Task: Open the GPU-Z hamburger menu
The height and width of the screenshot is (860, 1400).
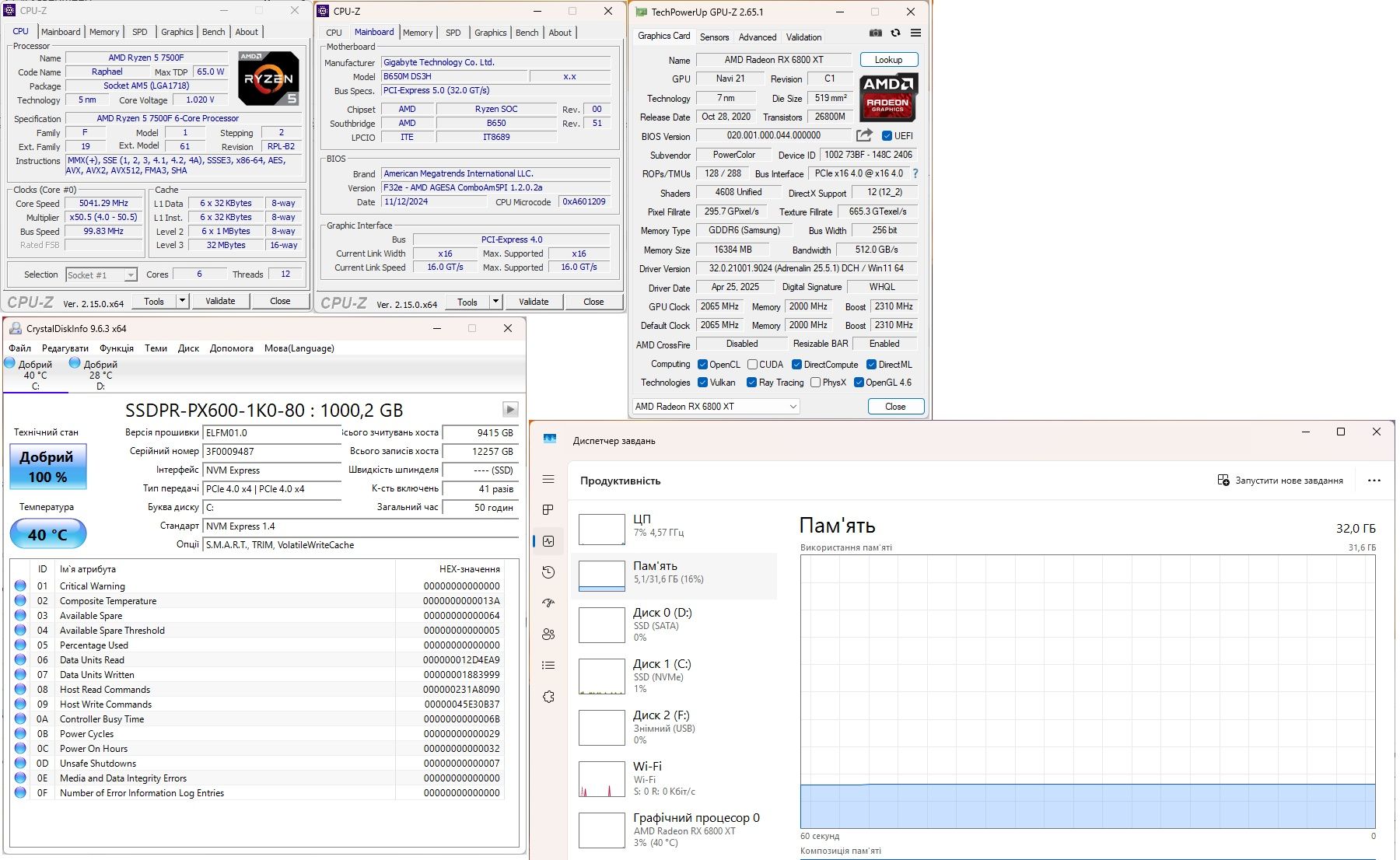Action: (x=915, y=33)
